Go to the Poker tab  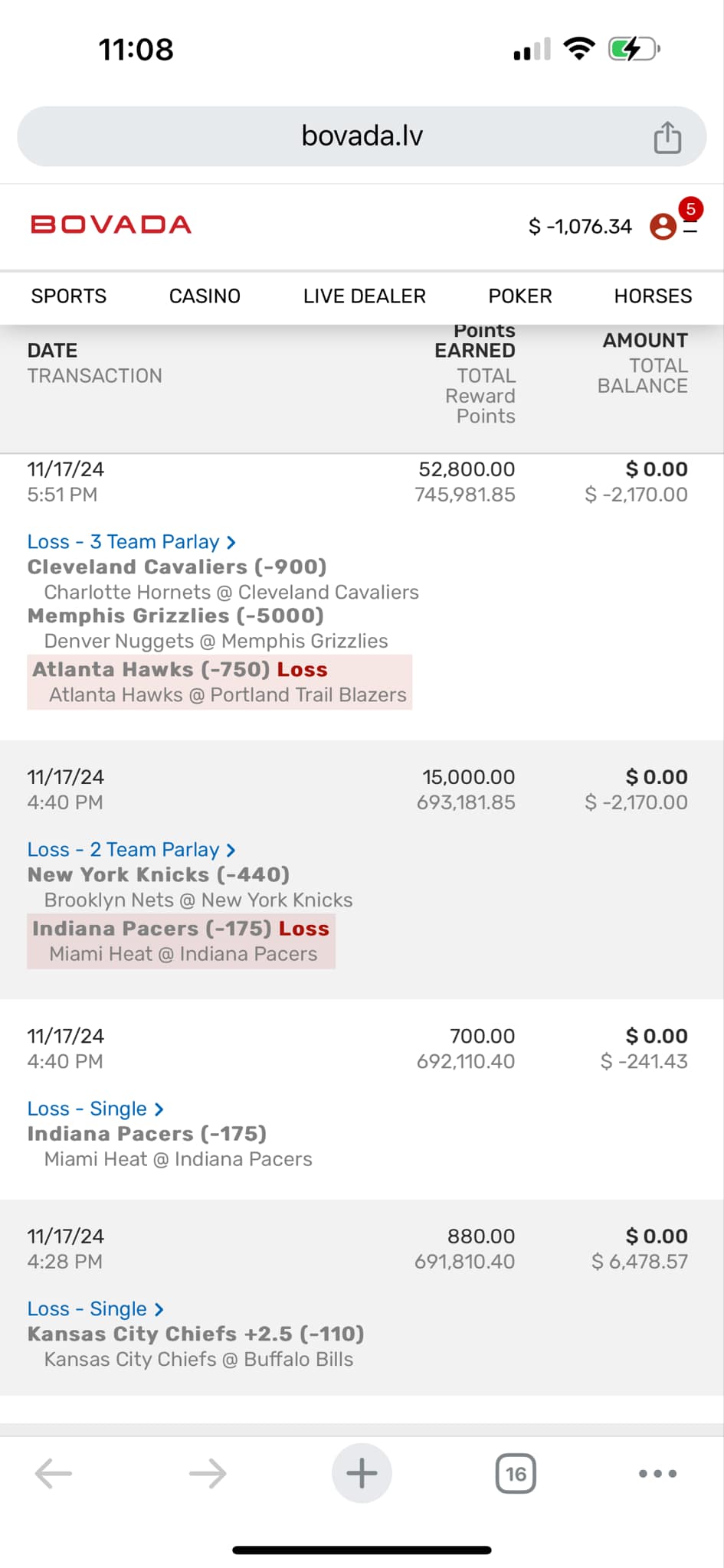[x=520, y=296]
